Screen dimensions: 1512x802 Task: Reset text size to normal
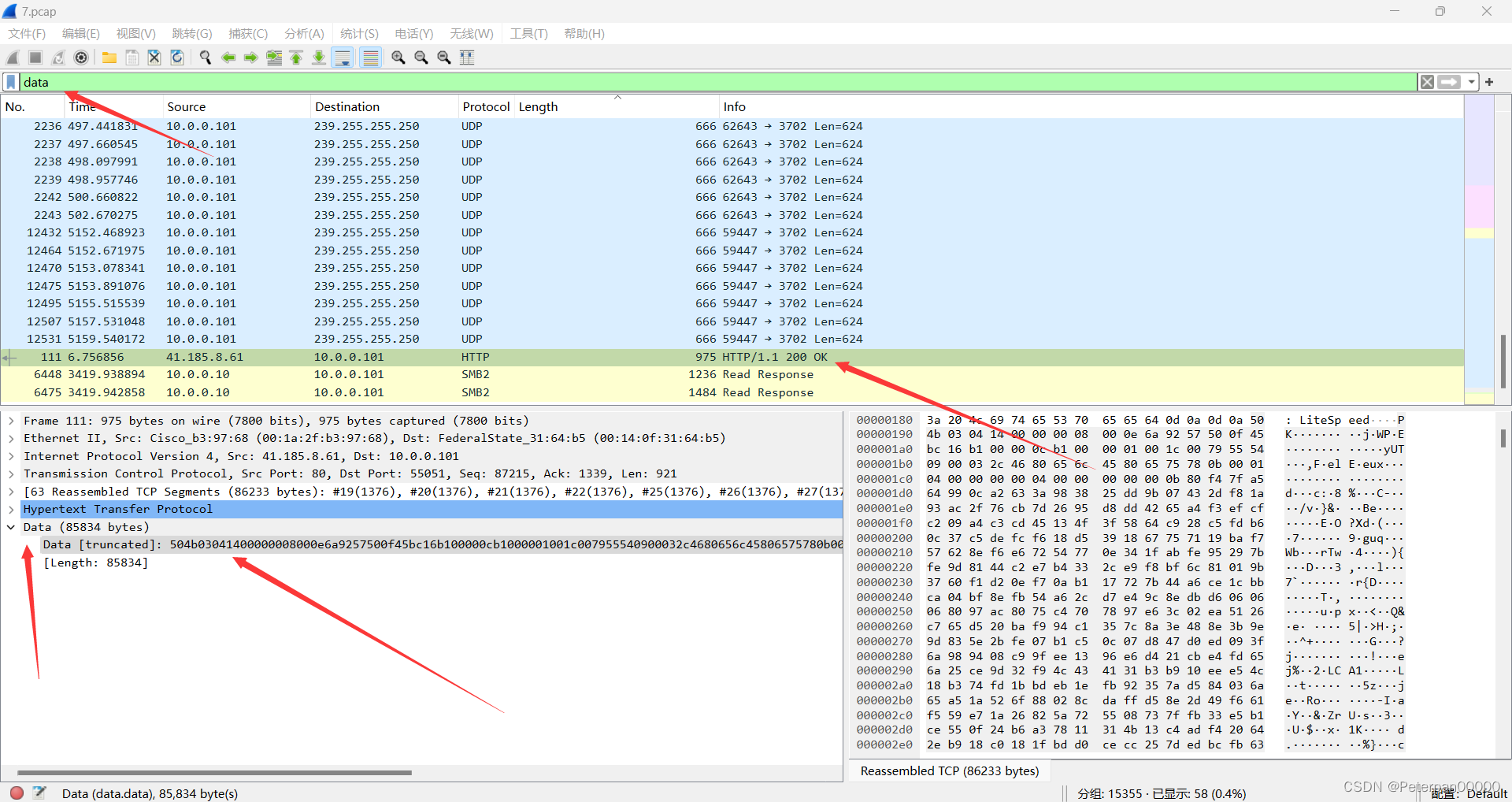[444, 58]
